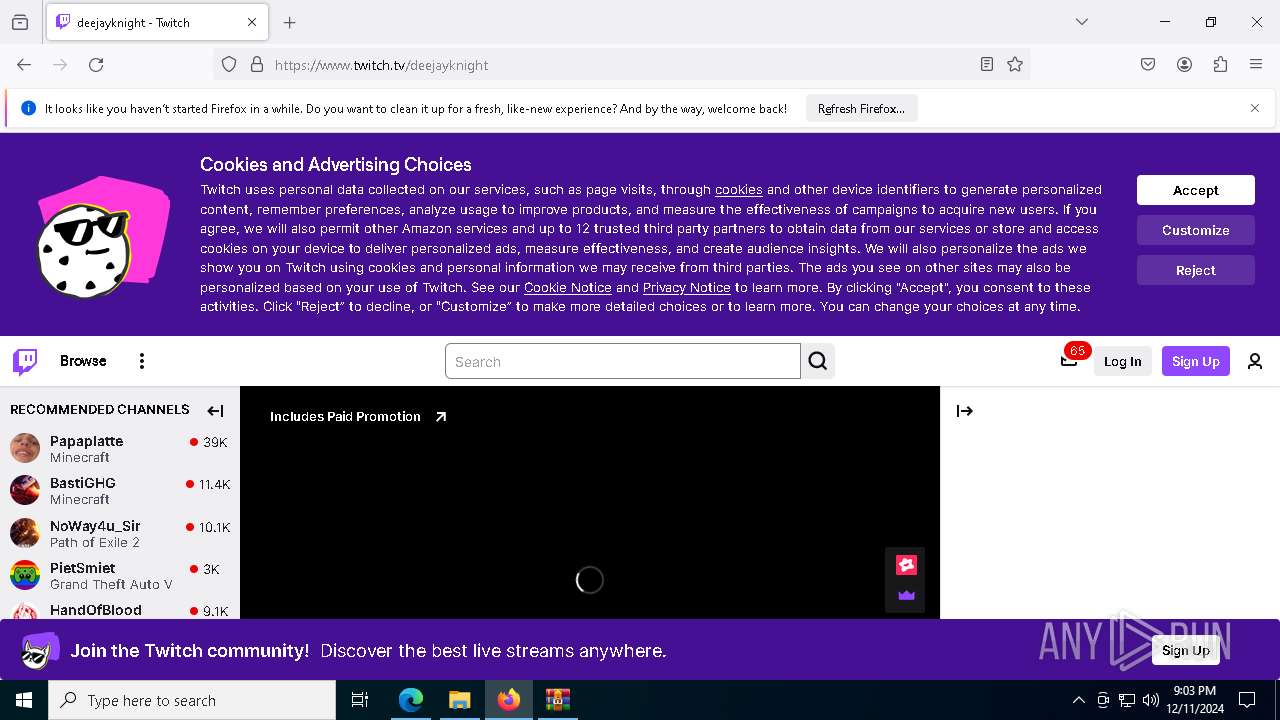Viewport: 1280px width, 720px height.
Task: Click the purple crown icon on the player
Action: pos(906,595)
